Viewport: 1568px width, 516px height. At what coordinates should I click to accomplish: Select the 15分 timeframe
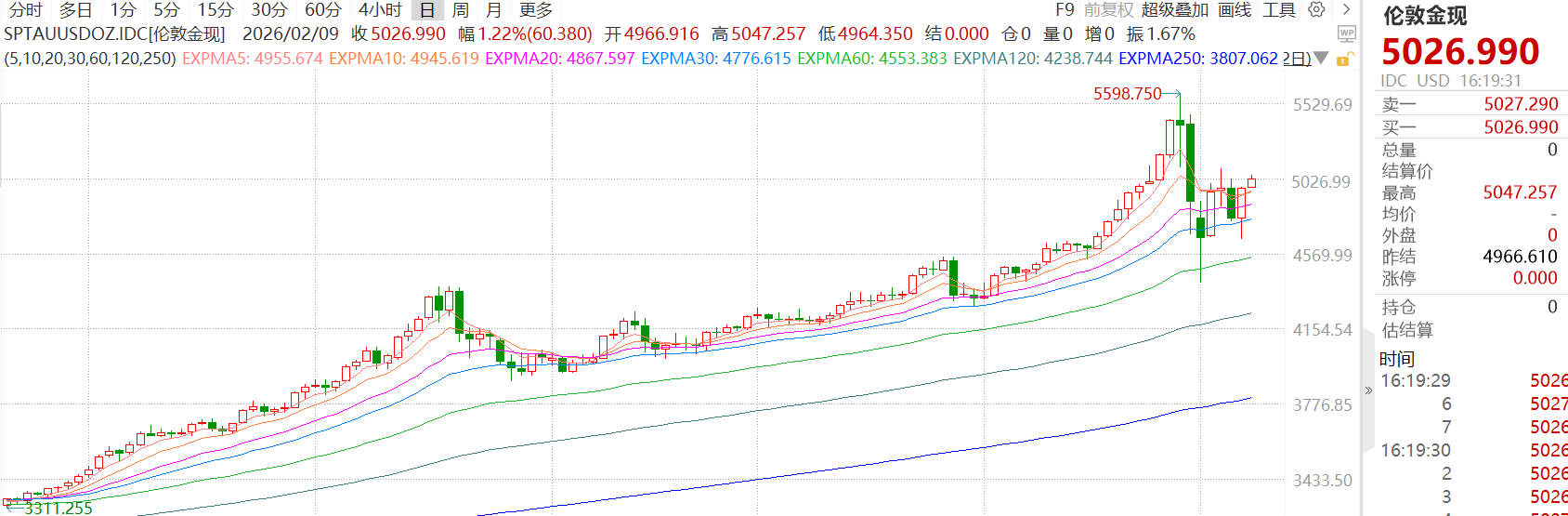[216, 10]
